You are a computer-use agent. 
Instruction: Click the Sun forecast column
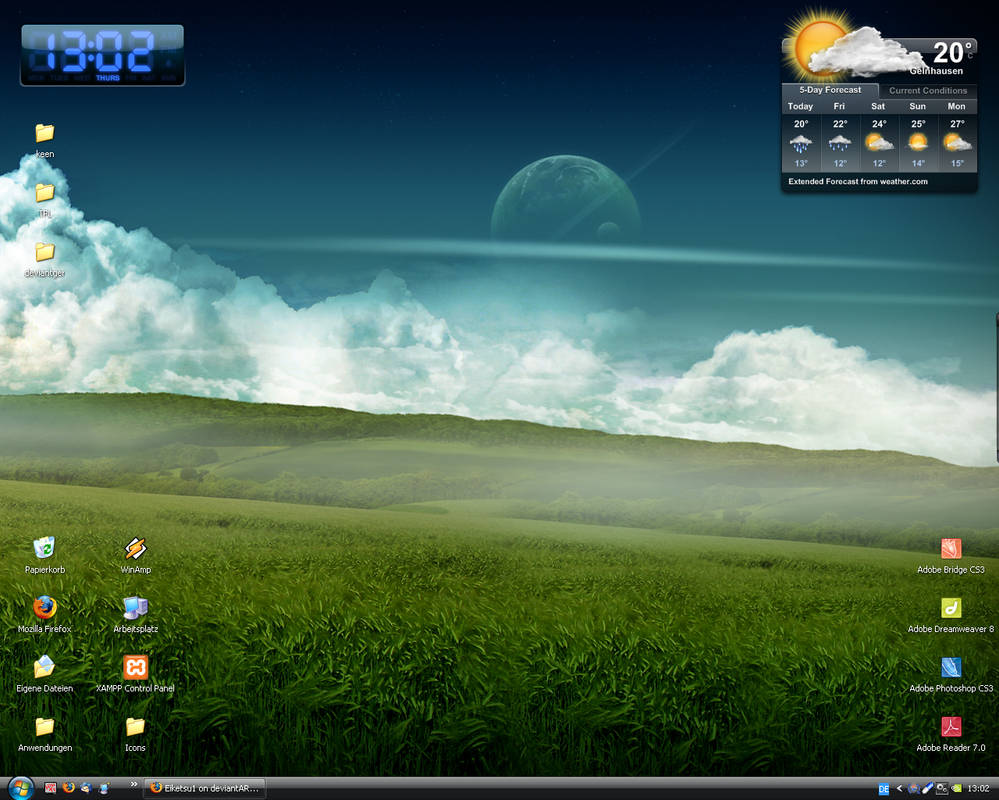pos(917,135)
